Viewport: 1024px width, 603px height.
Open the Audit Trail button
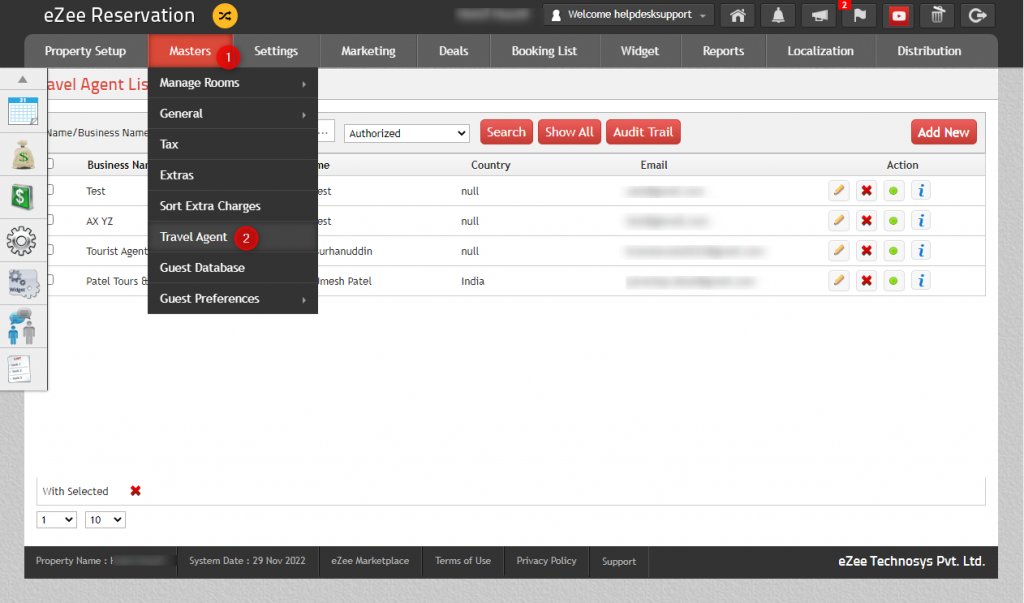pos(643,132)
